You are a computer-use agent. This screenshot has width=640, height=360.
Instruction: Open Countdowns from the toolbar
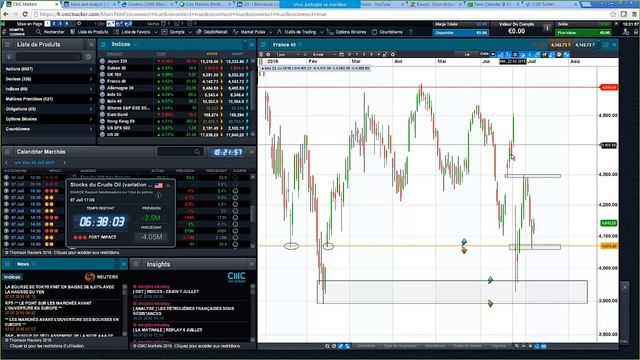pos(387,32)
